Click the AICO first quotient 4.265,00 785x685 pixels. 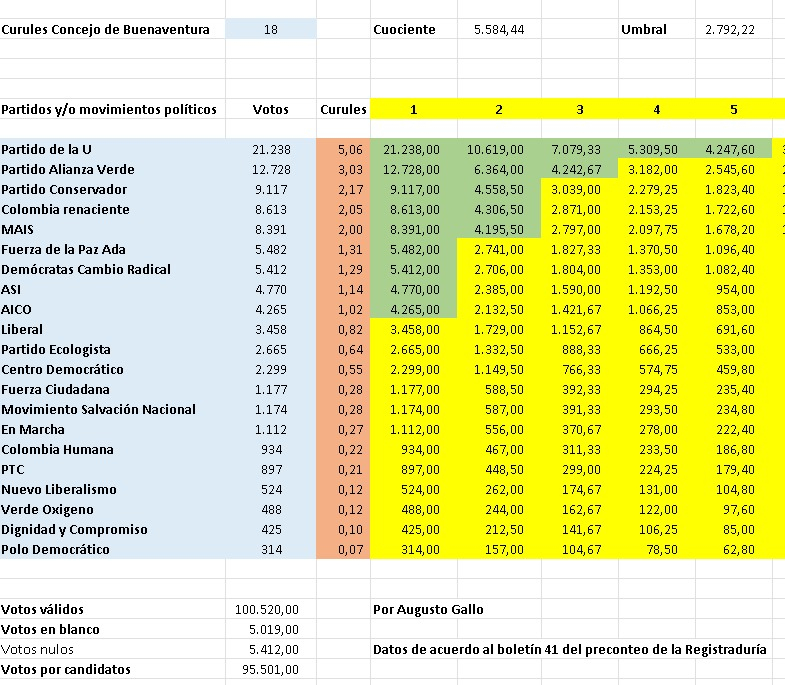pyautogui.click(x=414, y=309)
